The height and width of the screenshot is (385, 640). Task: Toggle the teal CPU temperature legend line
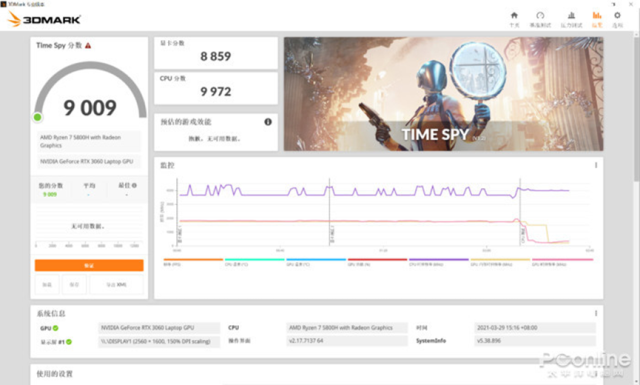[254, 262]
